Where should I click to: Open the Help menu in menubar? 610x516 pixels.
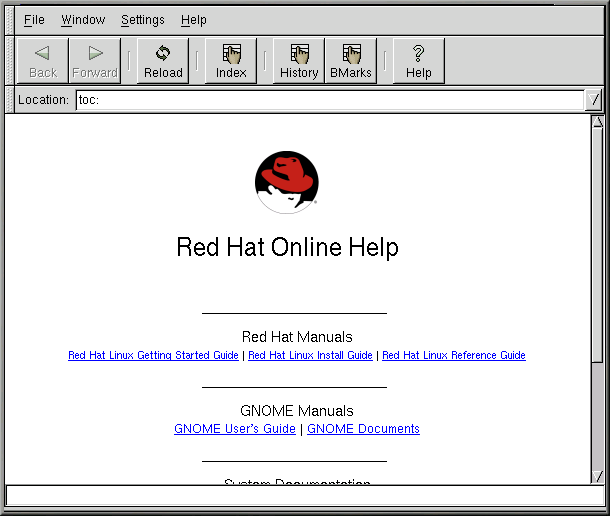pos(194,20)
